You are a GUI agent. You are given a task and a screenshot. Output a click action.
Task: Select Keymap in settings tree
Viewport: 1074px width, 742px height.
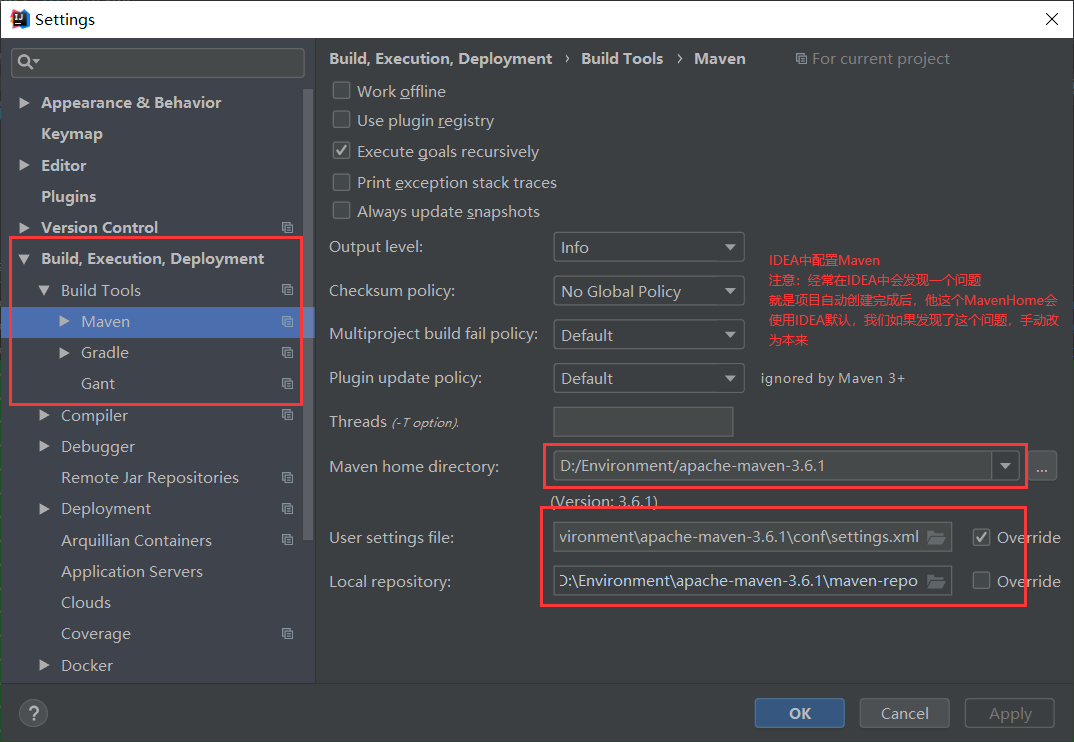coord(72,134)
